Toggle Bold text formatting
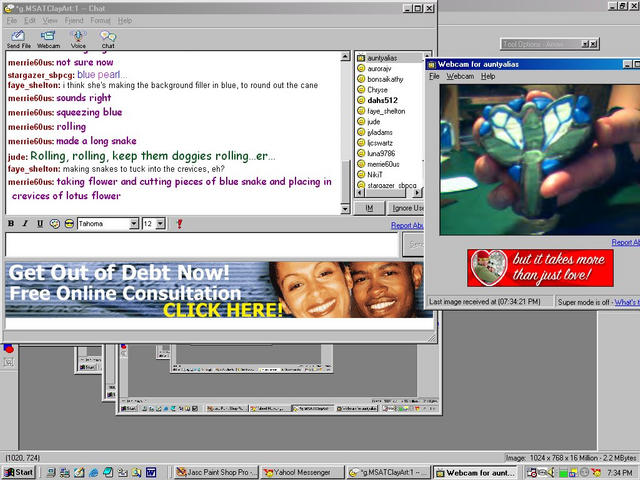 [11, 223]
